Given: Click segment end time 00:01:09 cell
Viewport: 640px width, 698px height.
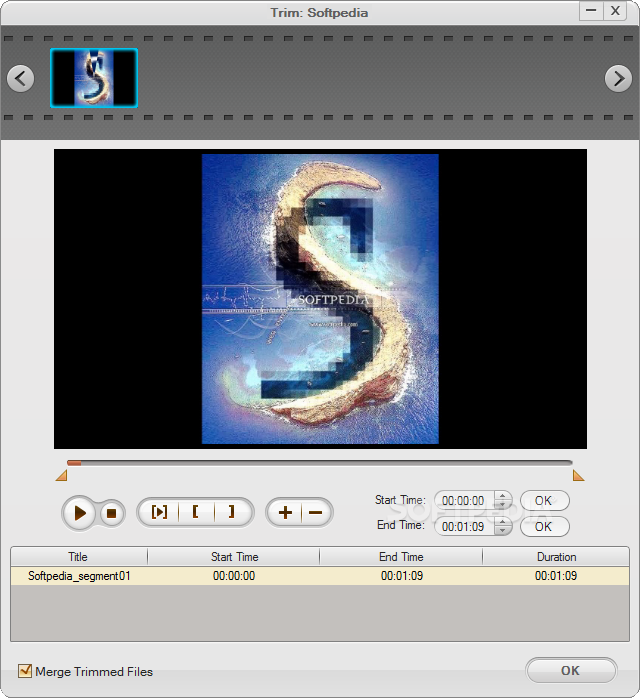Looking at the screenshot, I should 402,576.
